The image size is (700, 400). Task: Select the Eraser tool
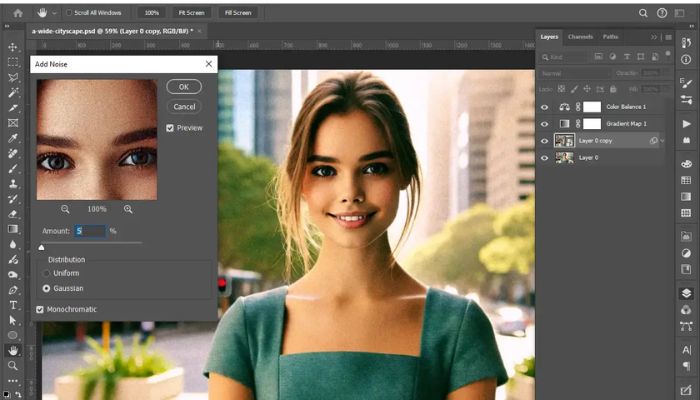[x=13, y=214]
